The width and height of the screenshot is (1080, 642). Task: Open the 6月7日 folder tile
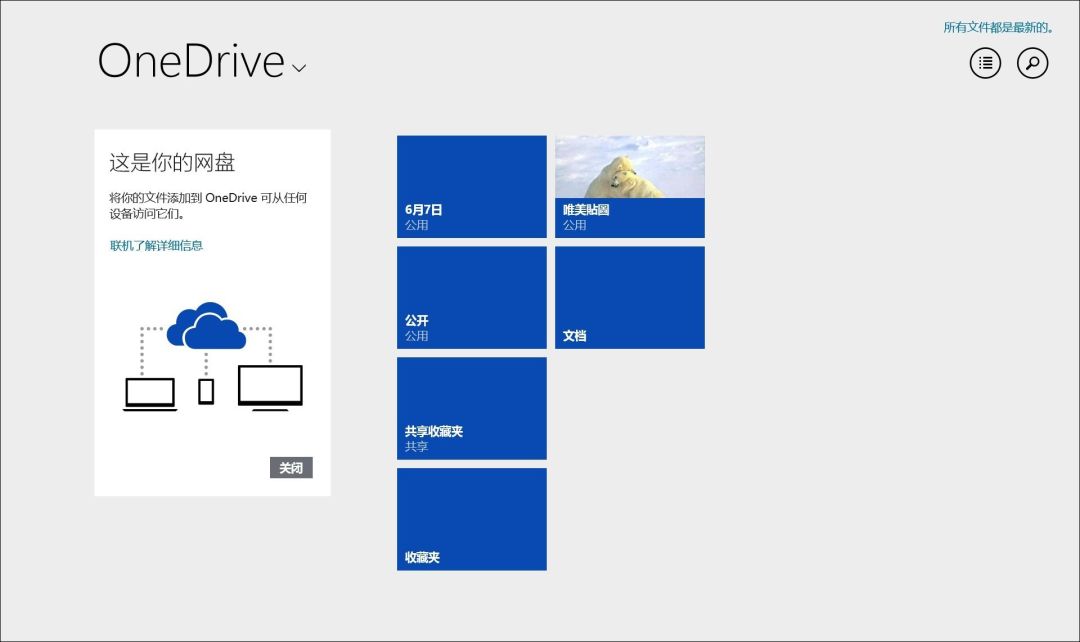[472, 187]
